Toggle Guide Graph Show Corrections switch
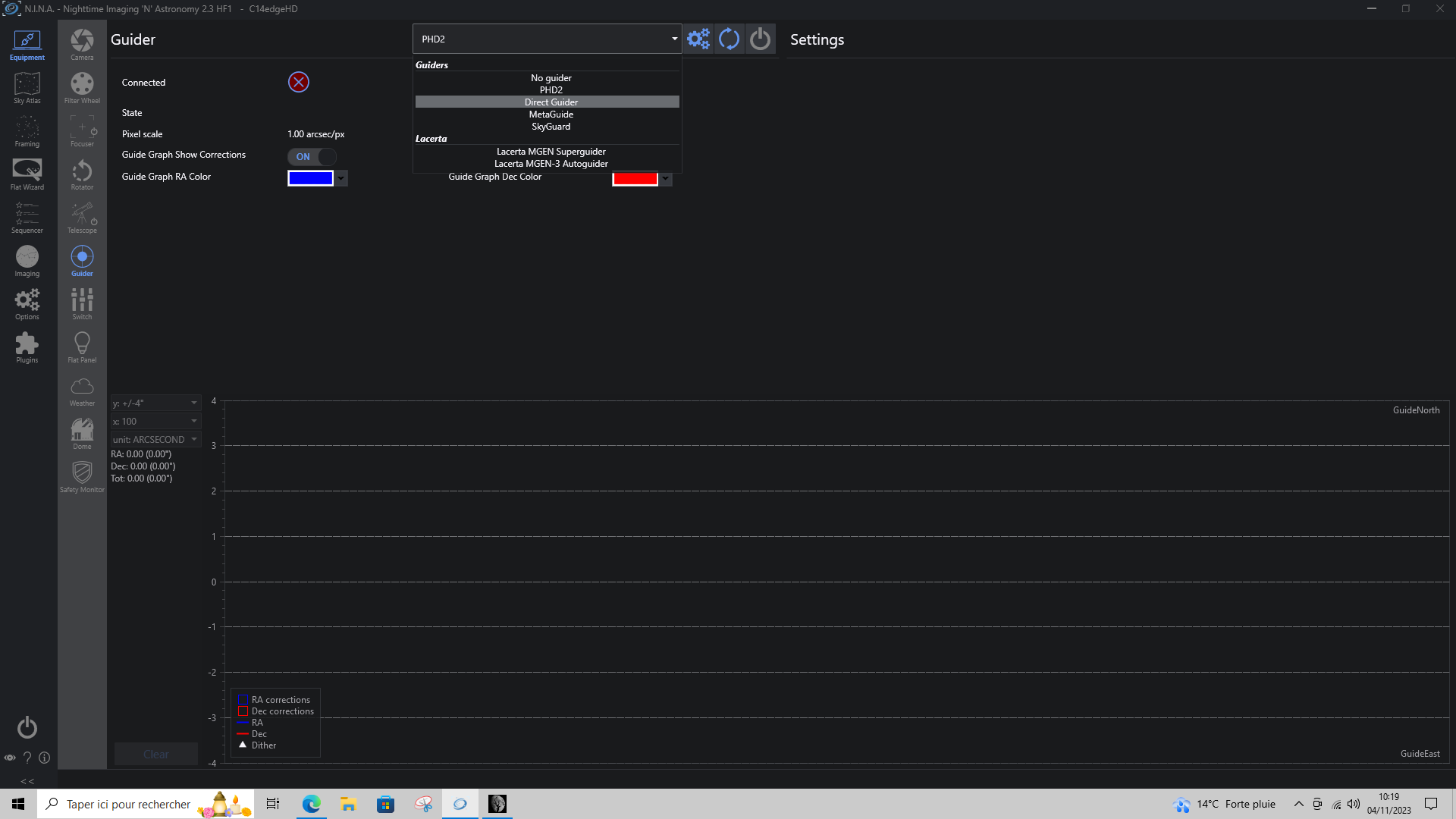The image size is (1456, 819). click(312, 156)
